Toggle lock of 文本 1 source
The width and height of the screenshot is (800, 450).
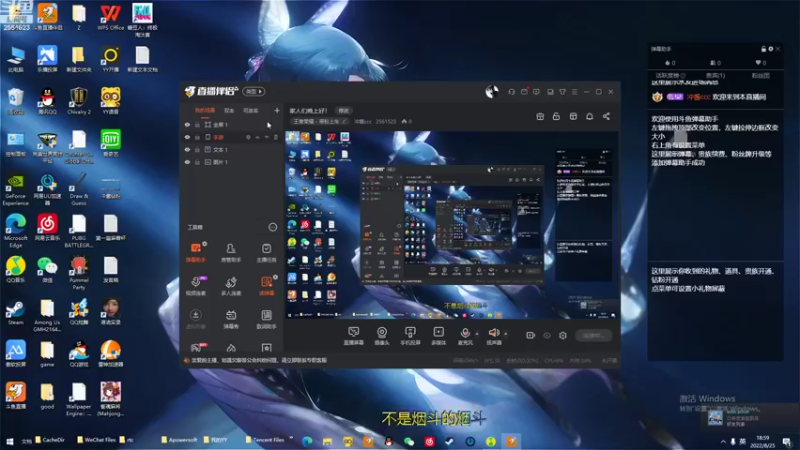click(197, 149)
